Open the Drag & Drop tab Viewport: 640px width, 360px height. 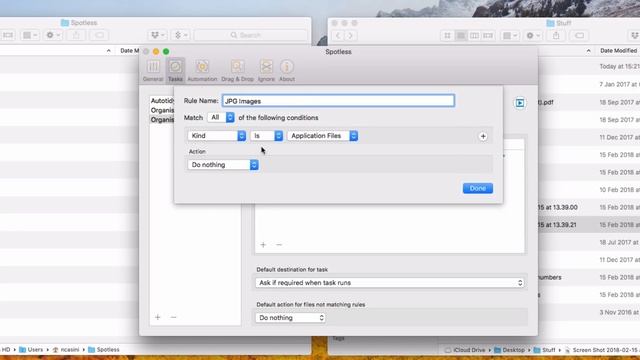(238, 70)
